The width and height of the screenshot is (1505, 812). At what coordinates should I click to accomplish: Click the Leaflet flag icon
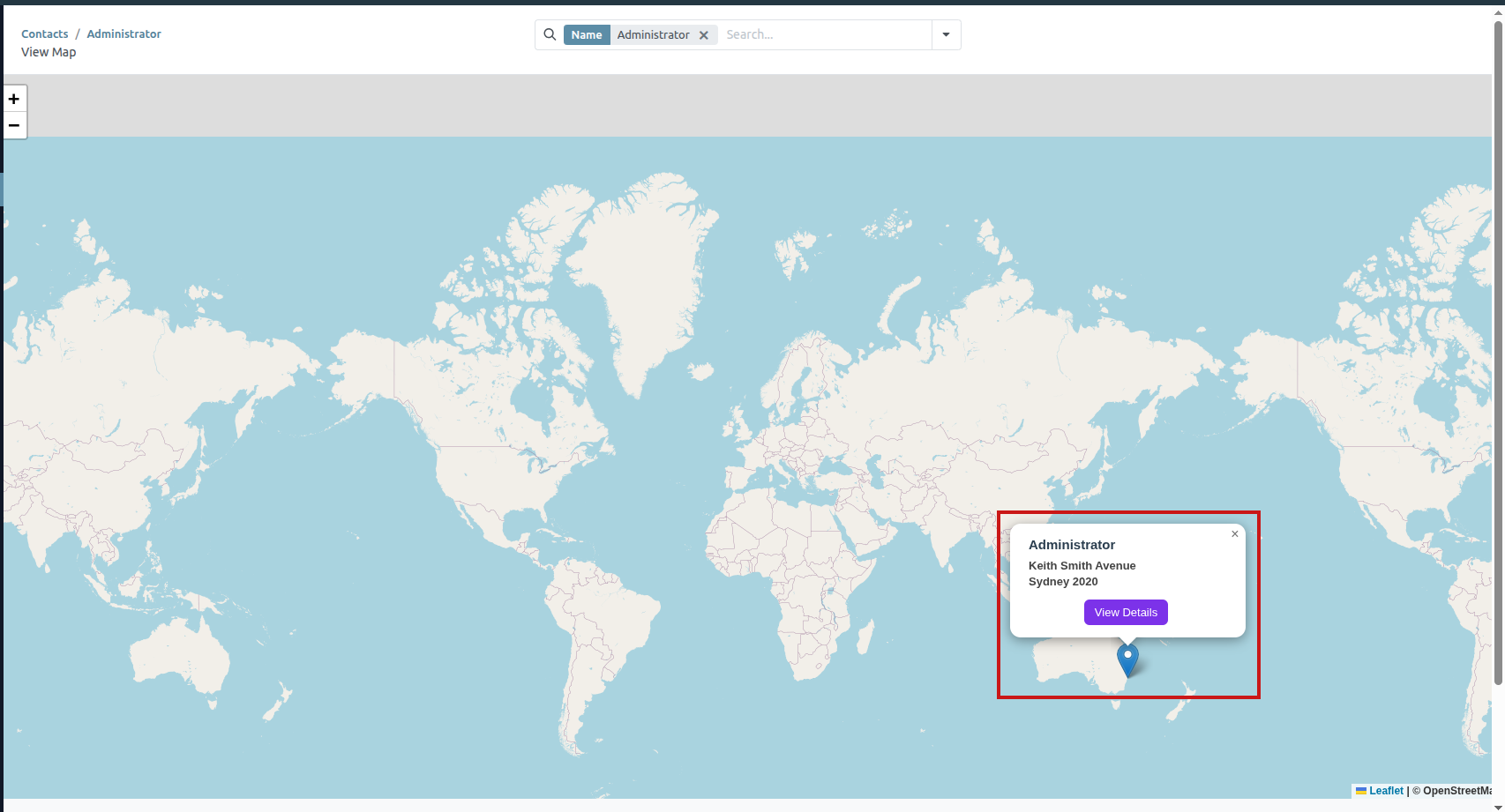[x=1361, y=791]
